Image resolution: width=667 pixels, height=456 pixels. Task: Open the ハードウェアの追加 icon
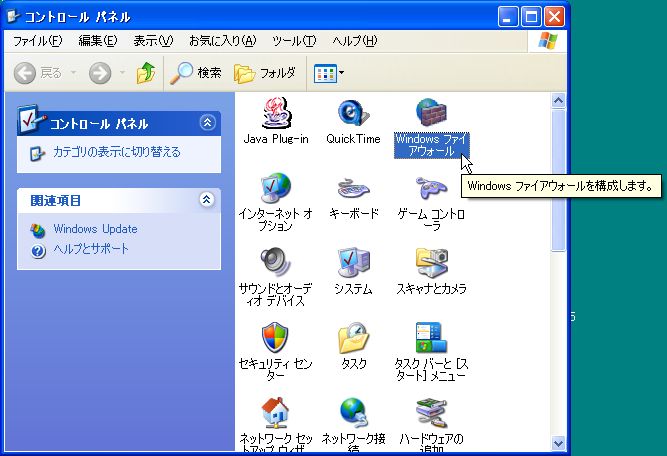click(x=431, y=413)
